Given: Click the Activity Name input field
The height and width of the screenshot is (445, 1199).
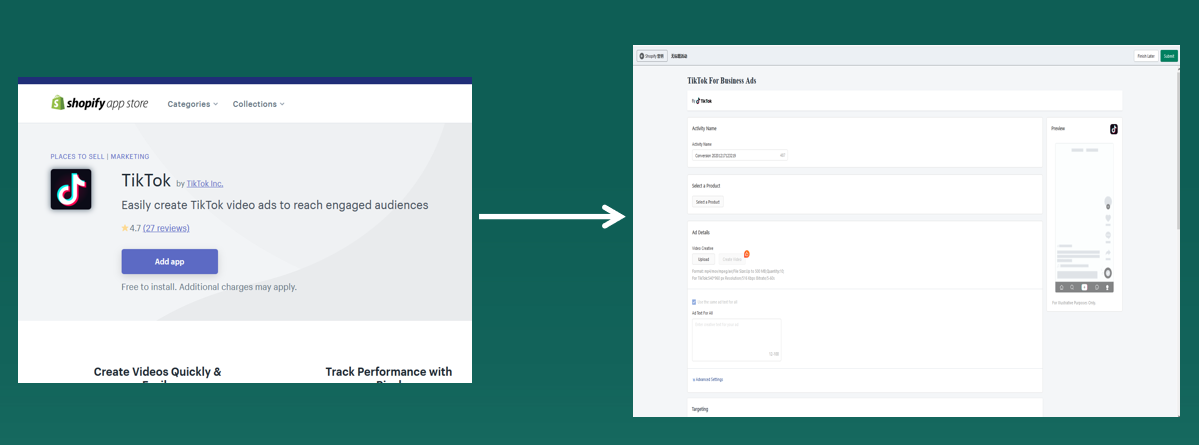Looking at the screenshot, I should [x=739, y=155].
